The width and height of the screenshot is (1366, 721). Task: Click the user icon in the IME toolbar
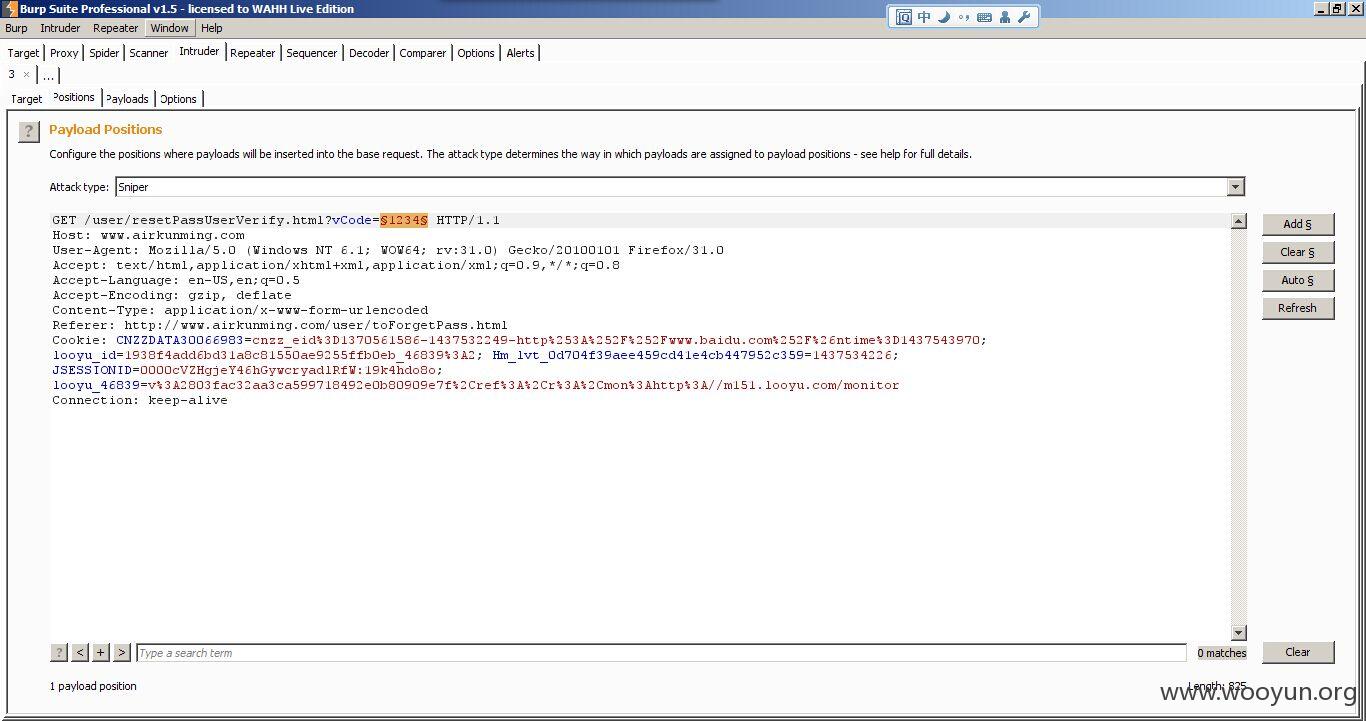1005,17
